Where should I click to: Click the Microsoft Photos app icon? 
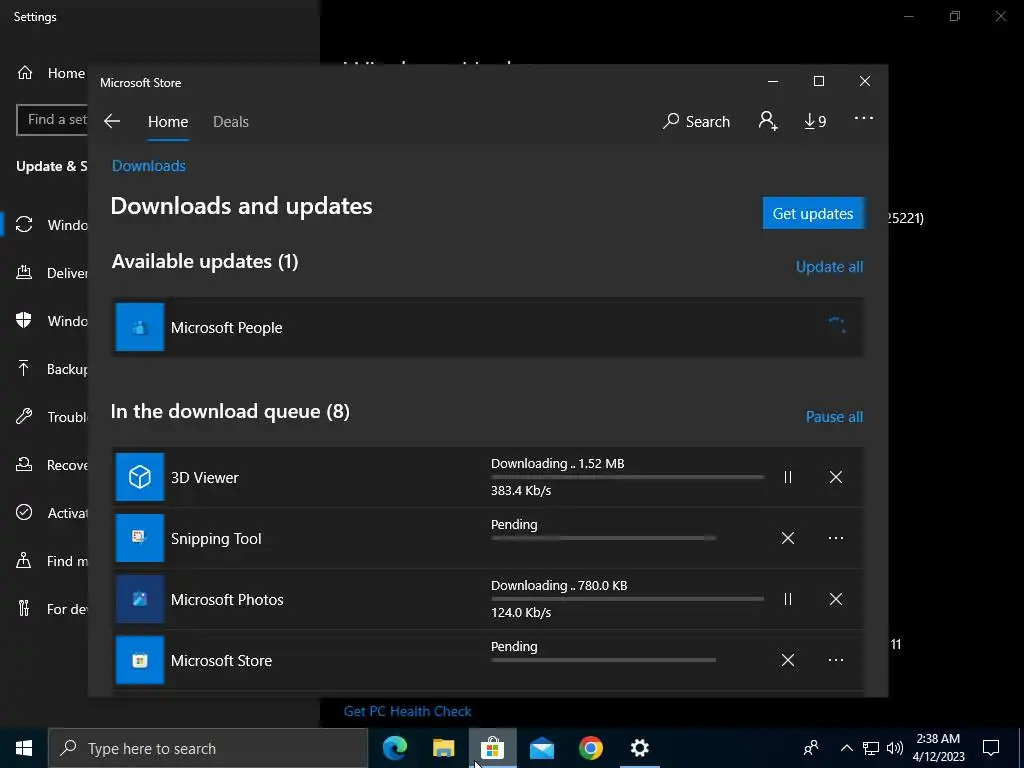tap(140, 600)
